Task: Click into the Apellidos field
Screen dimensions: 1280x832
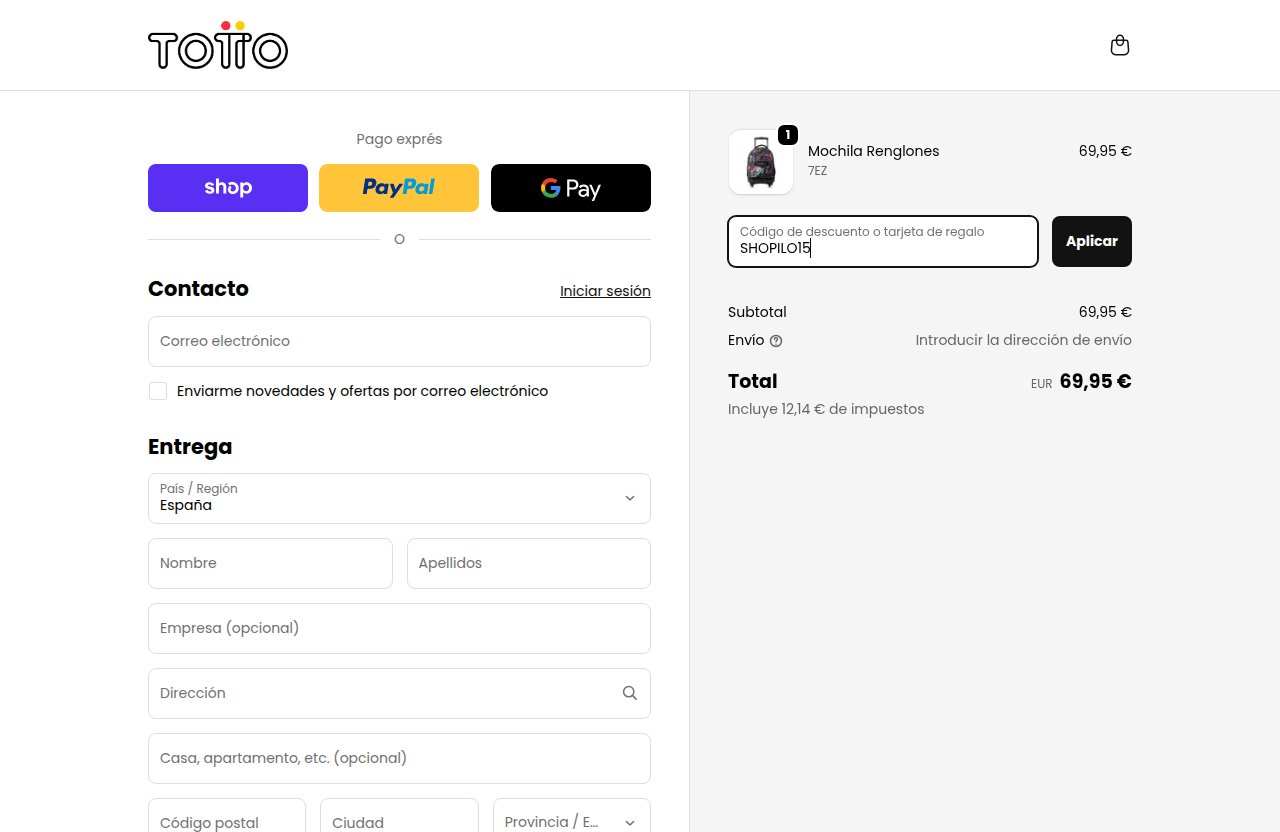Action: tap(529, 563)
